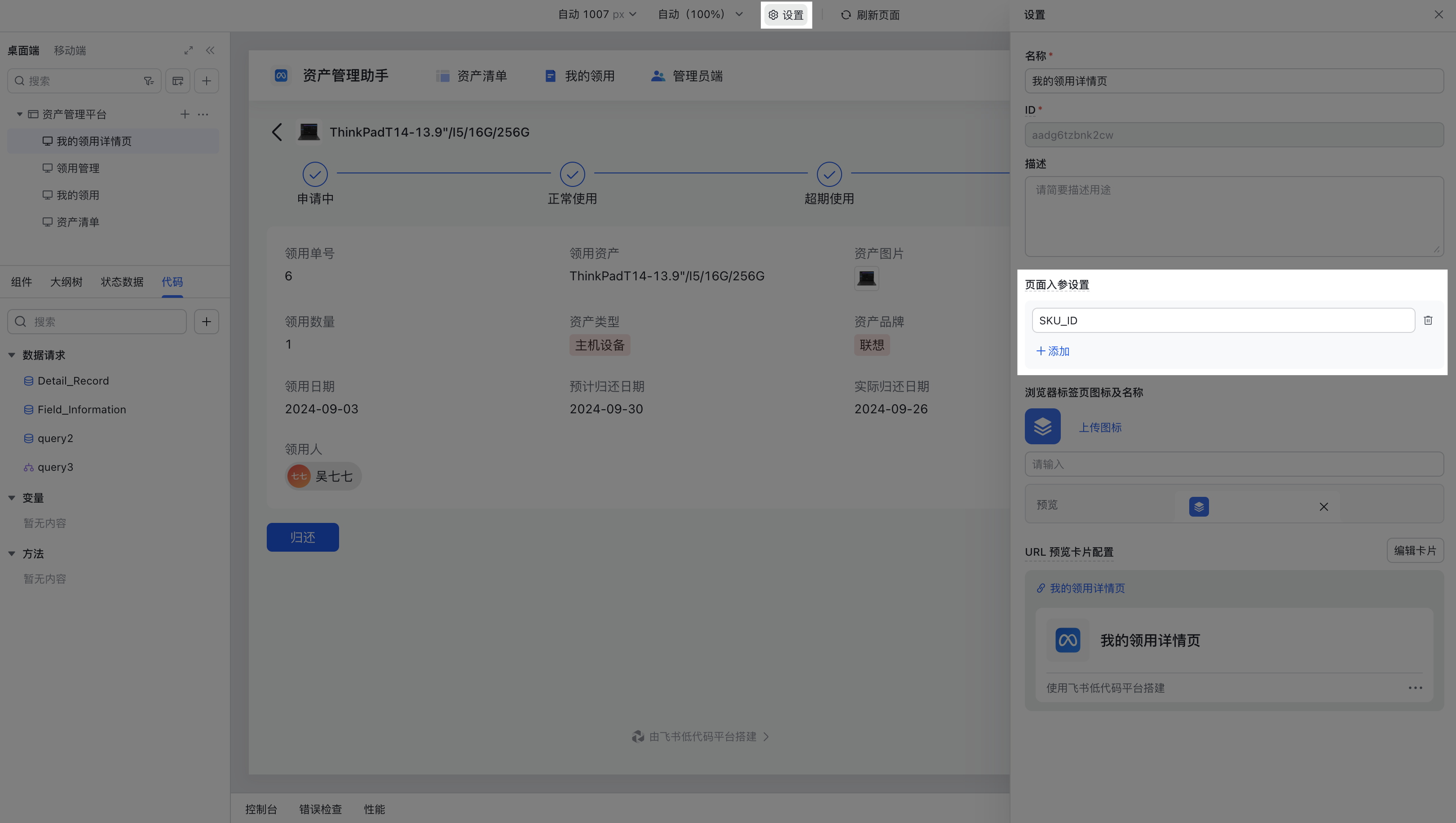Remove the preview icon with X
This screenshot has height=823, width=1456.
point(1323,506)
